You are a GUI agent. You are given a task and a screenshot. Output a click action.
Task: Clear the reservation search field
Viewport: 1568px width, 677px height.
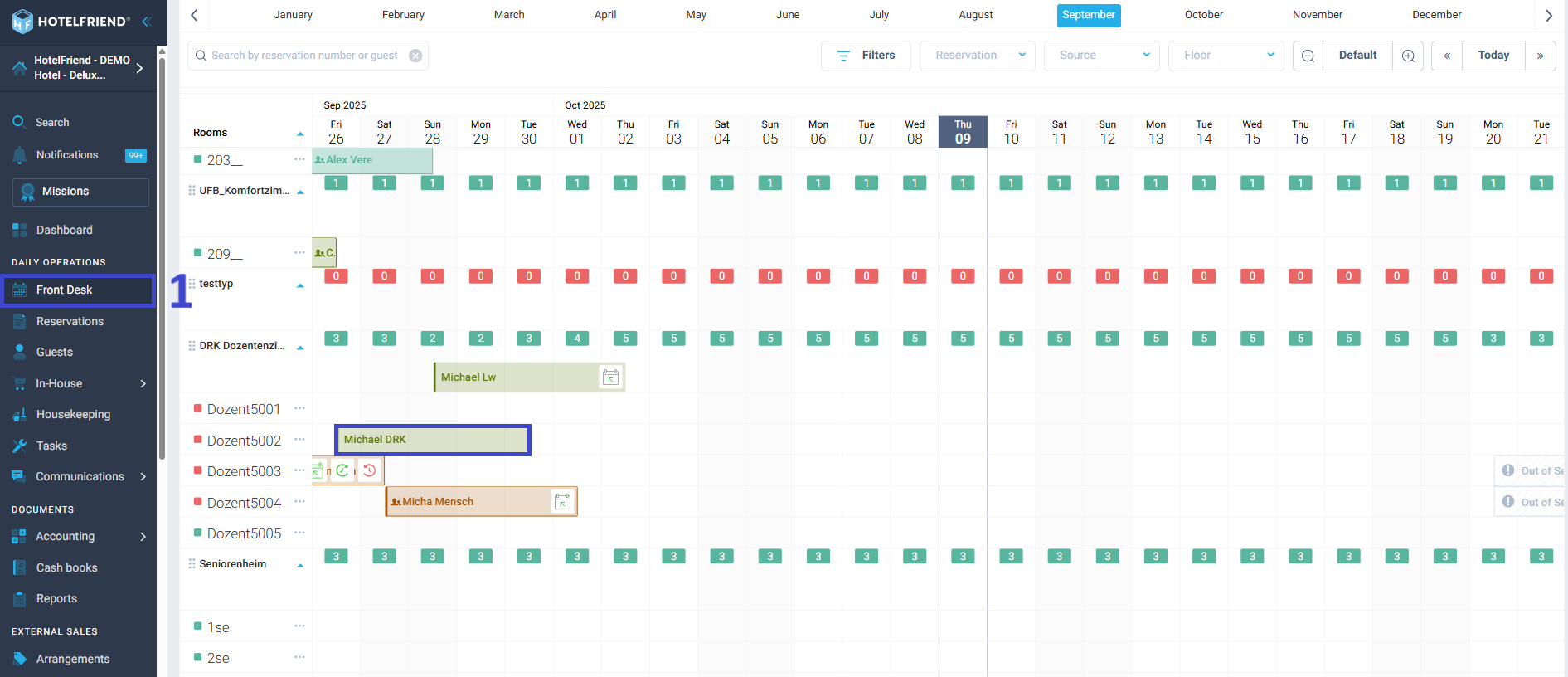[415, 56]
